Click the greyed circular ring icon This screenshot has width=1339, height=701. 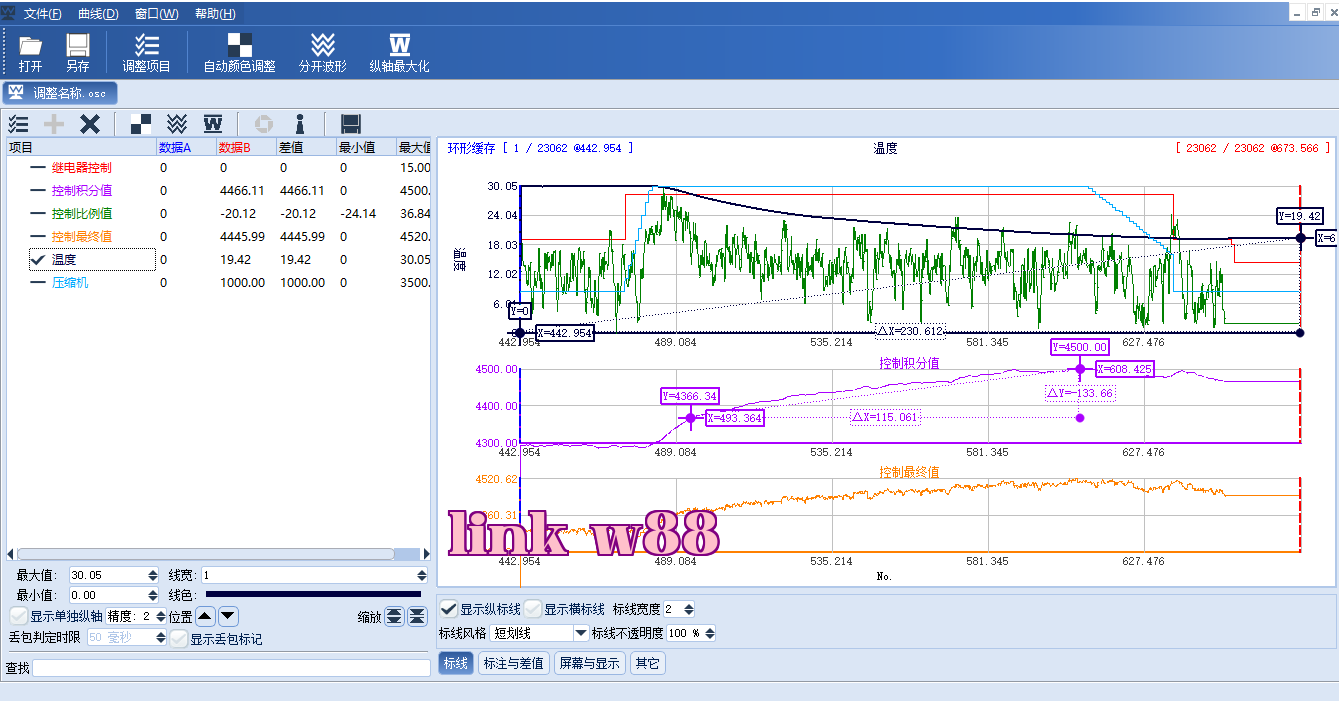point(264,124)
